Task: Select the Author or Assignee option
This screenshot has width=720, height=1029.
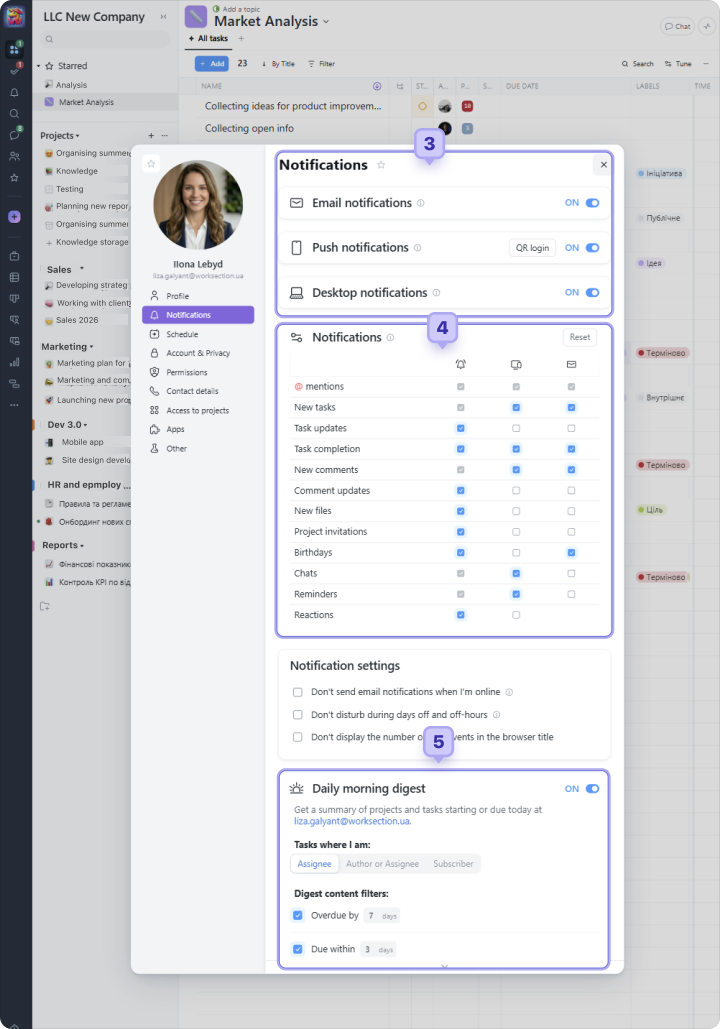Action: [x=382, y=864]
